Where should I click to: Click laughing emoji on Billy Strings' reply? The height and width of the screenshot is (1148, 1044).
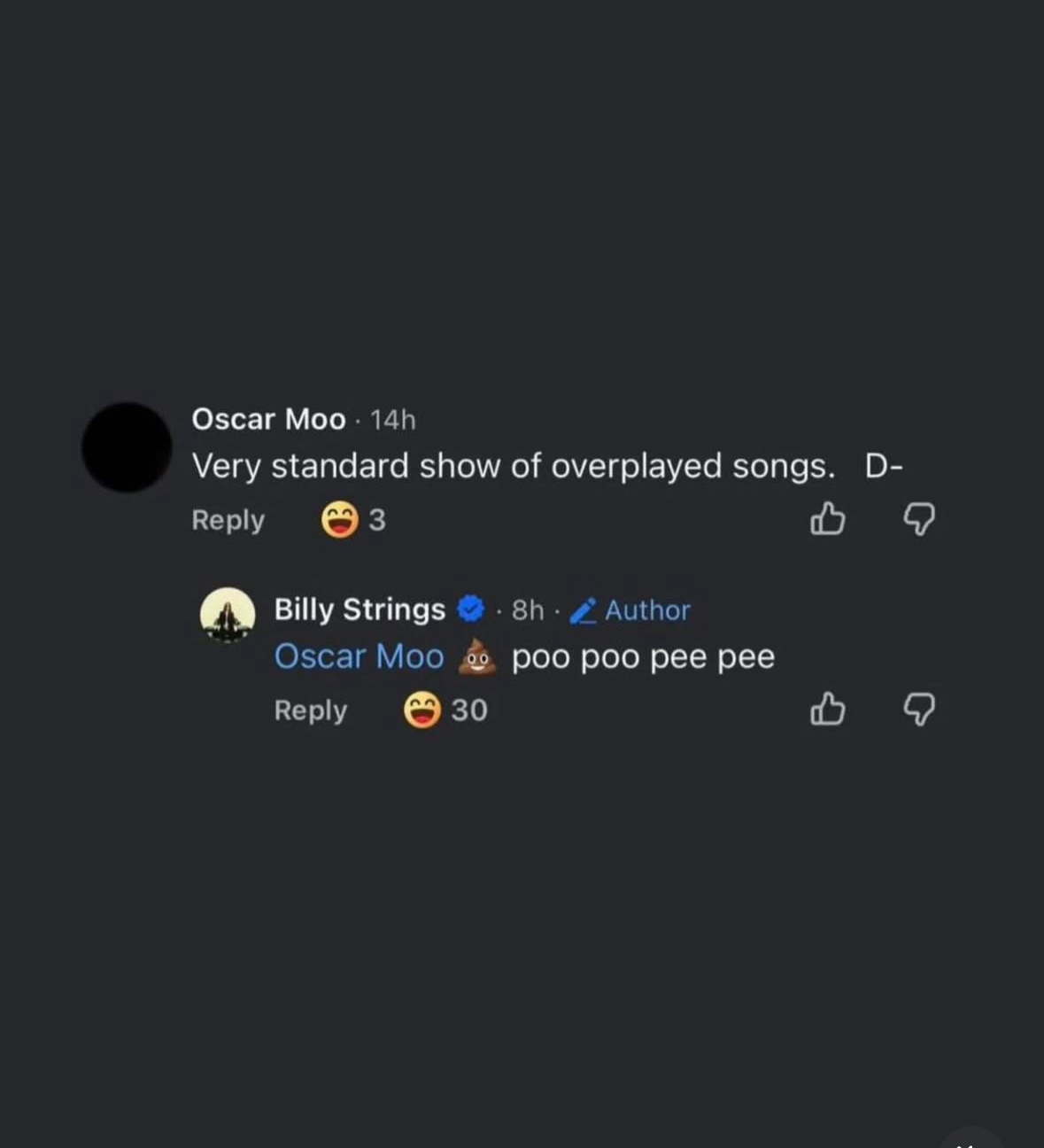(422, 710)
